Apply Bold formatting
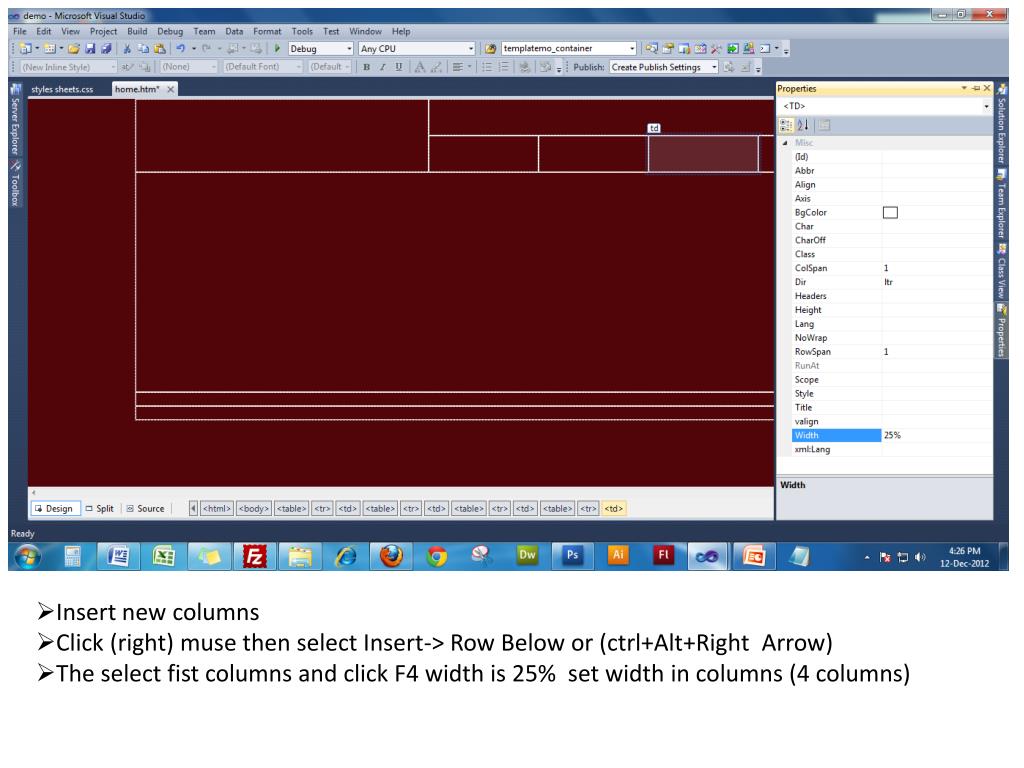 click(x=366, y=67)
